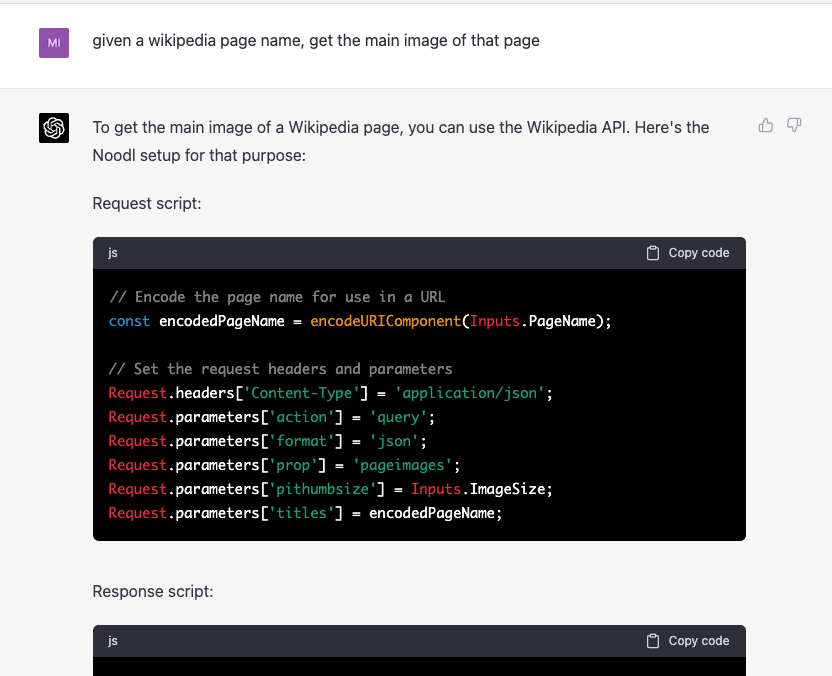Click the 'application/json' string in code
Image resolution: width=832 pixels, height=676 pixels.
coord(473,393)
